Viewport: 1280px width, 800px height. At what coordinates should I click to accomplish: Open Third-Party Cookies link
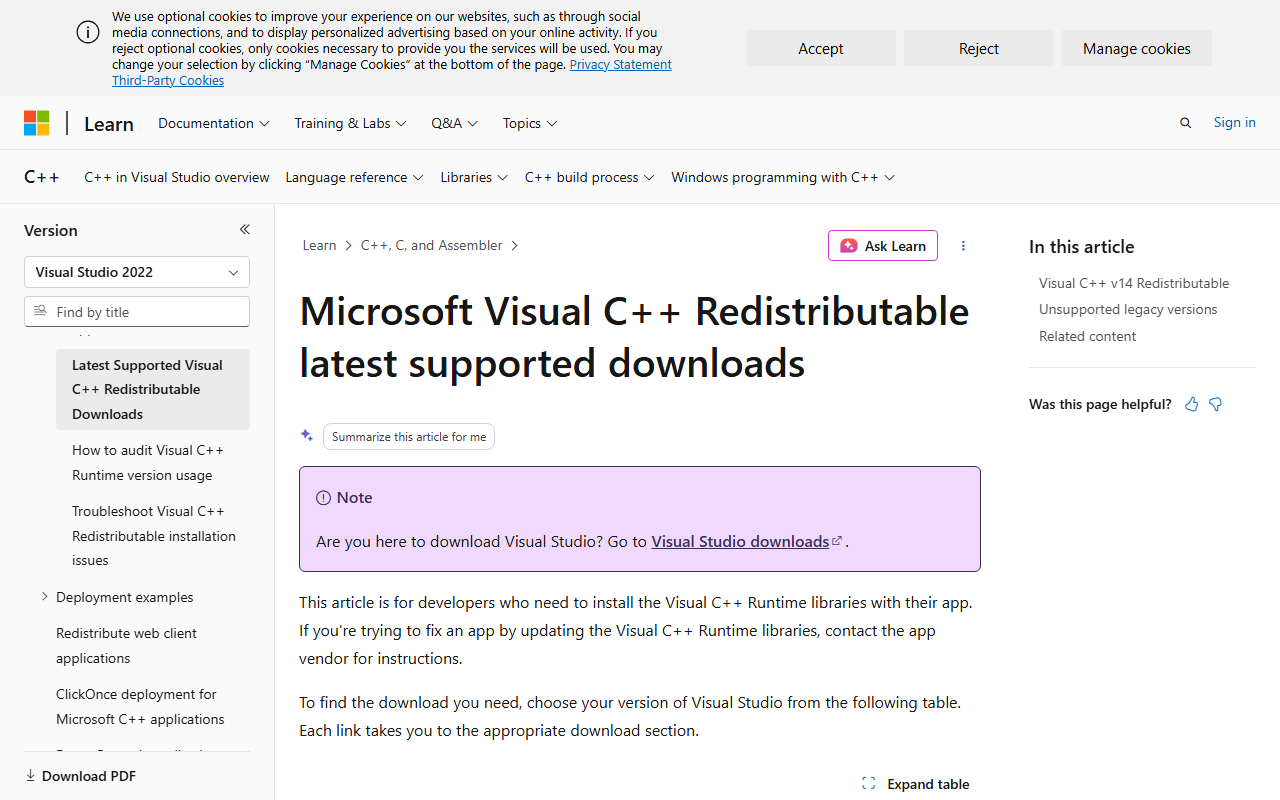pos(168,80)
